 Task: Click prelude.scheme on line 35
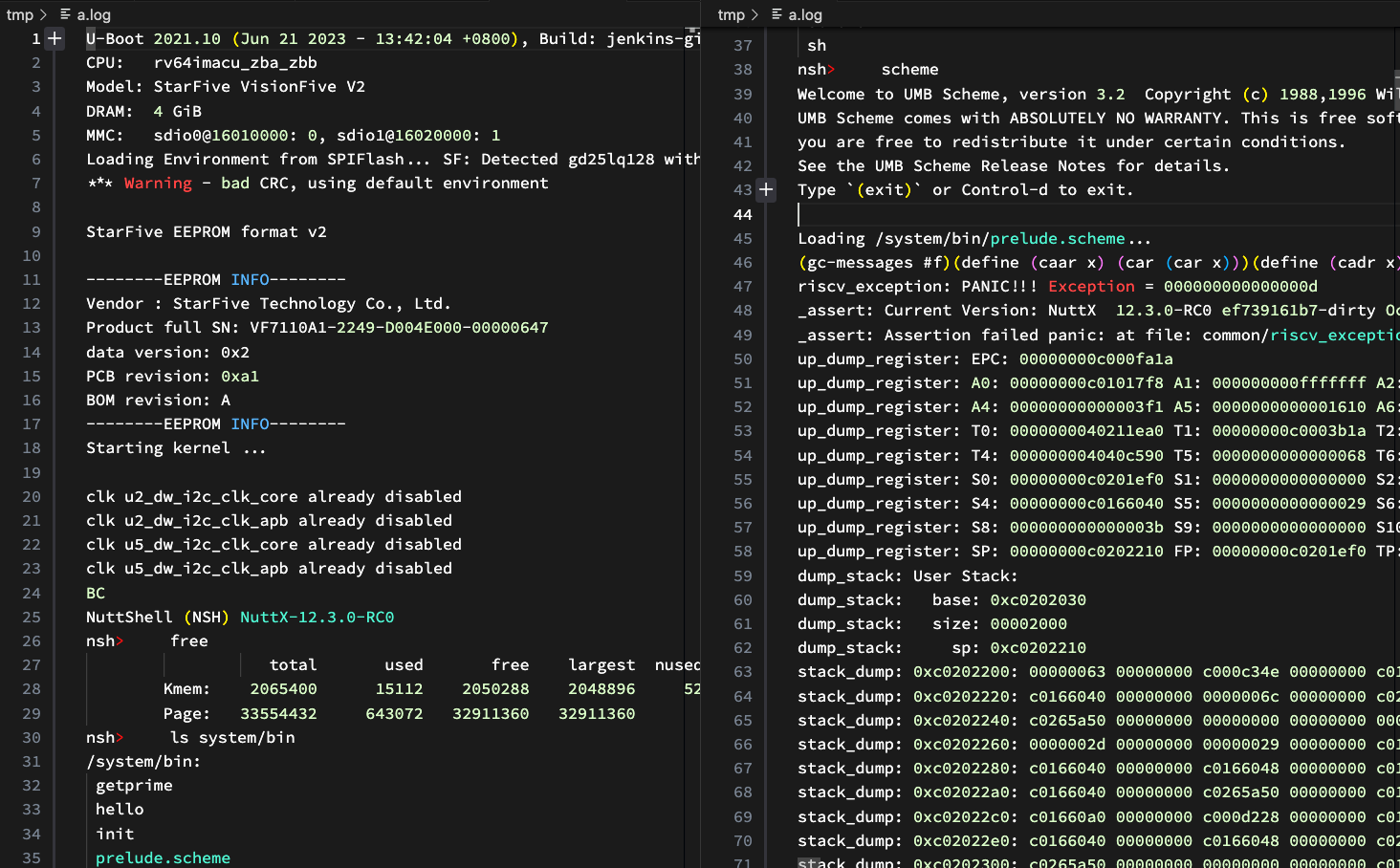(163, 857)
